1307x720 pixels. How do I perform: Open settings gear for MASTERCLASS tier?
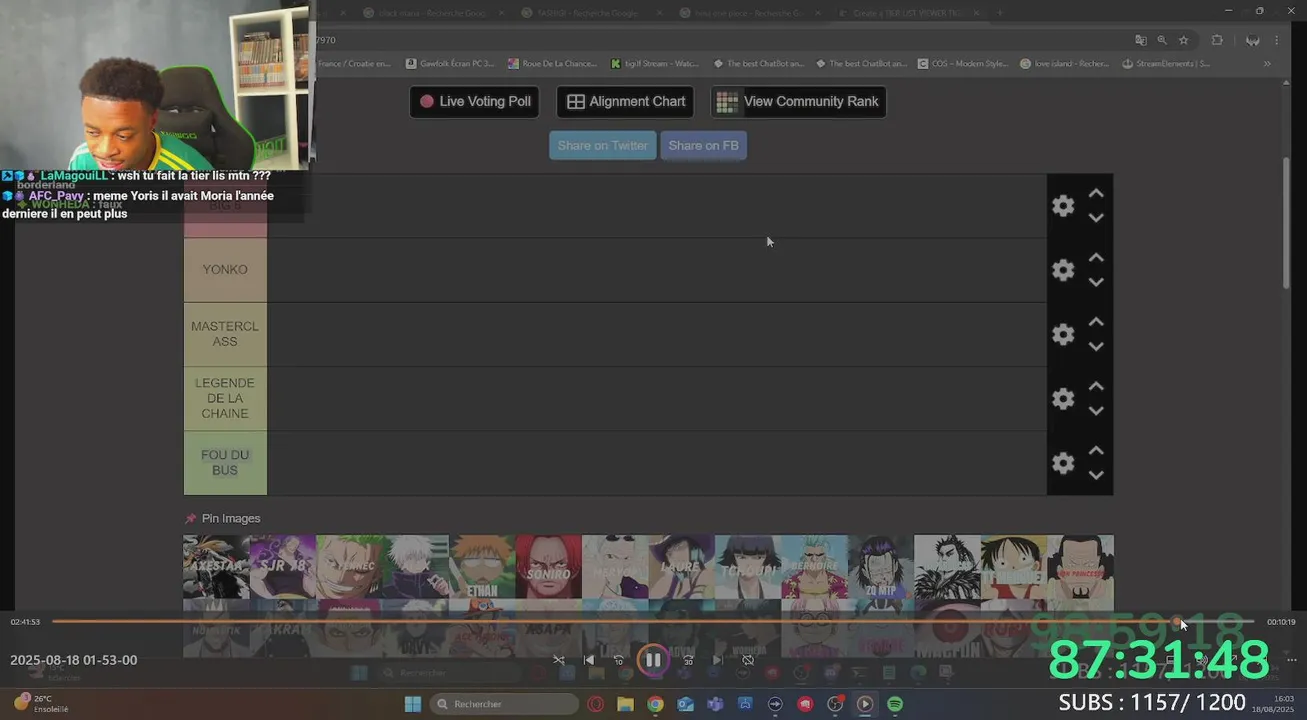coord(1063,334)
